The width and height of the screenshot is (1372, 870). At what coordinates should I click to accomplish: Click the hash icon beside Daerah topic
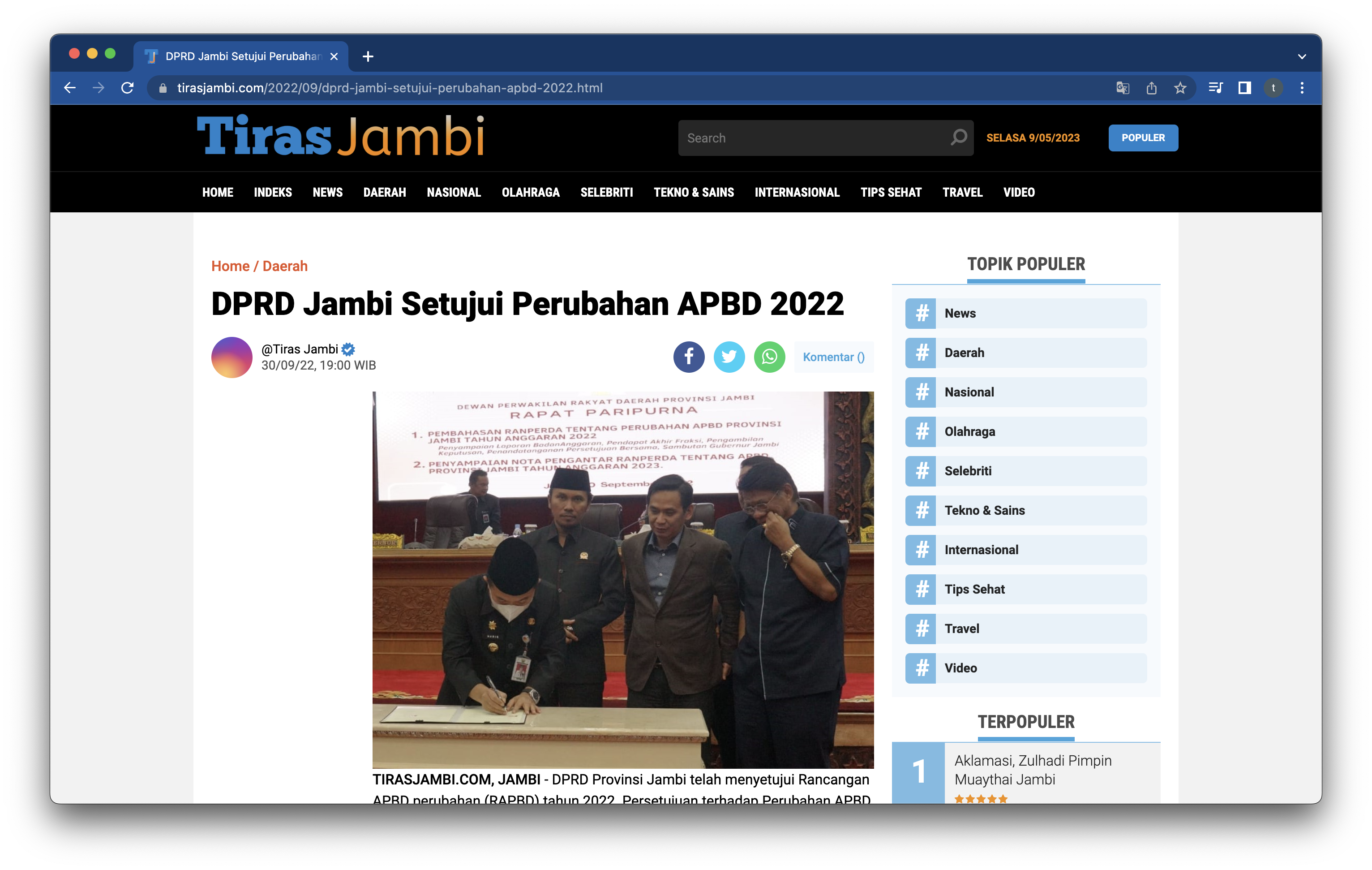[x=921, y=352]
